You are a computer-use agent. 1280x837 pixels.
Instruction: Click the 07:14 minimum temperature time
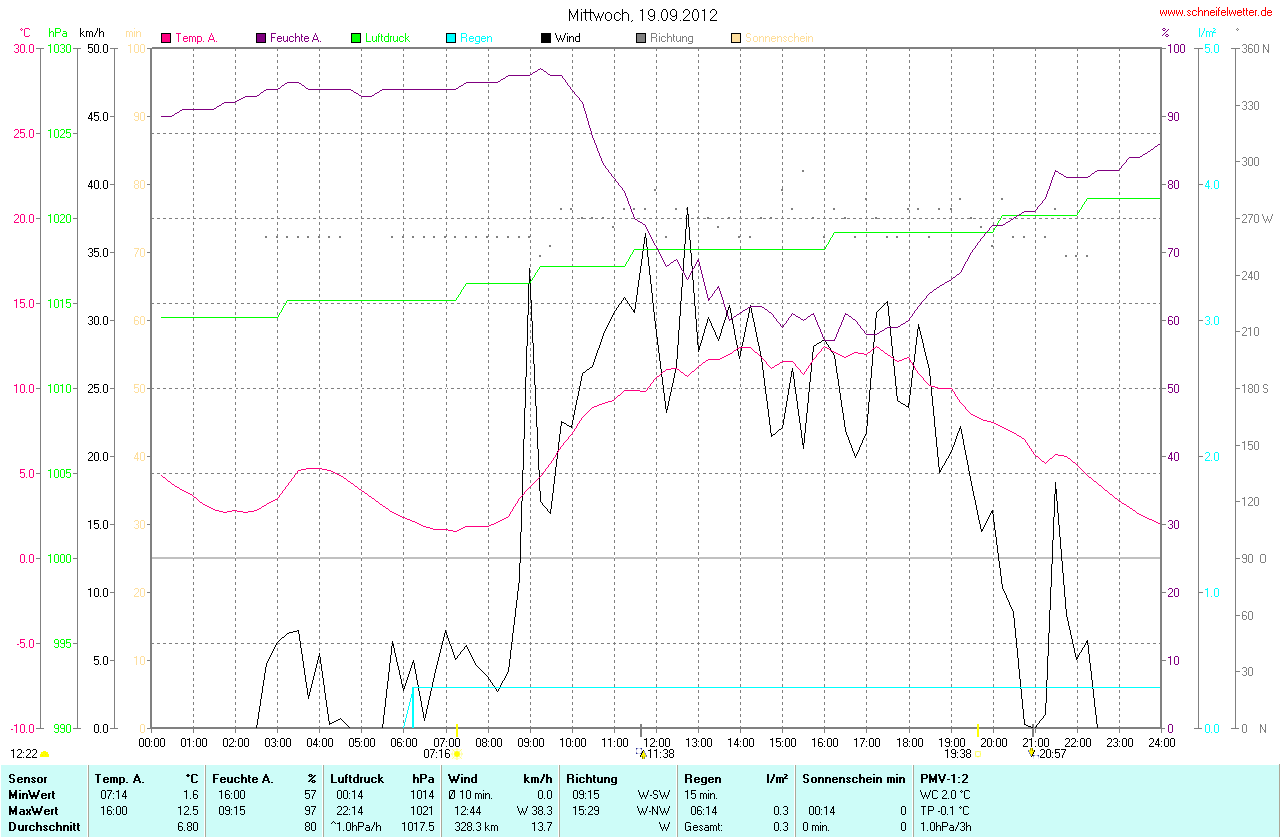(x=113, y=794)
